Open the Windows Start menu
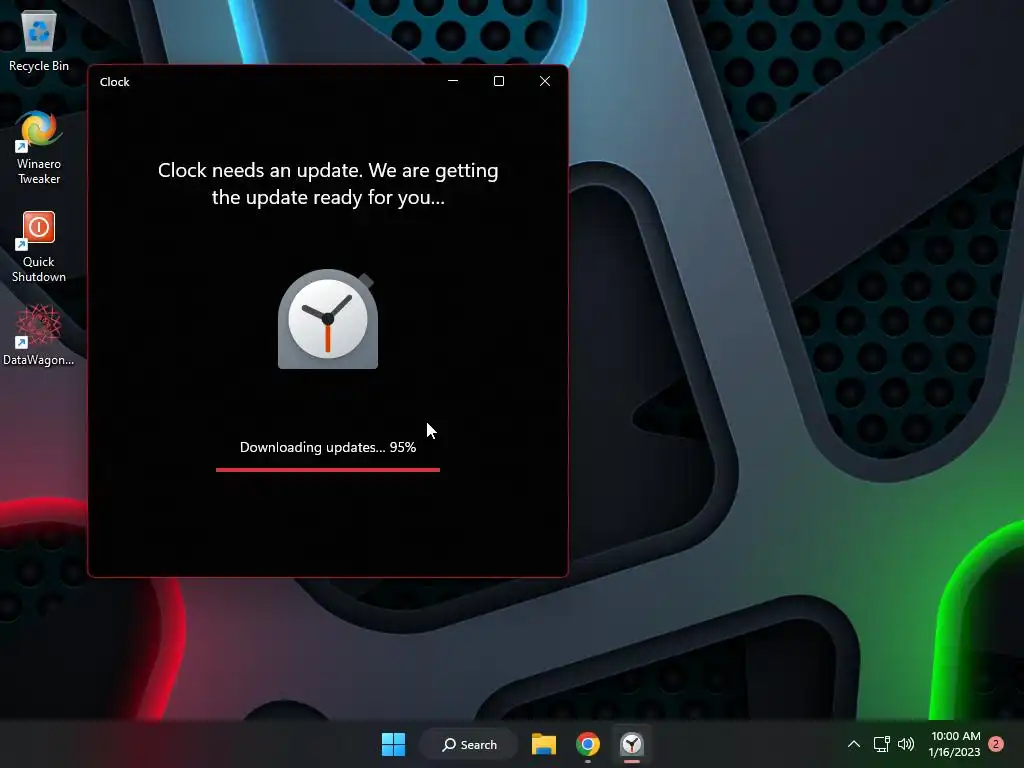The width and height of the screenshot is (1024, 768). click(x=393, y=744)
